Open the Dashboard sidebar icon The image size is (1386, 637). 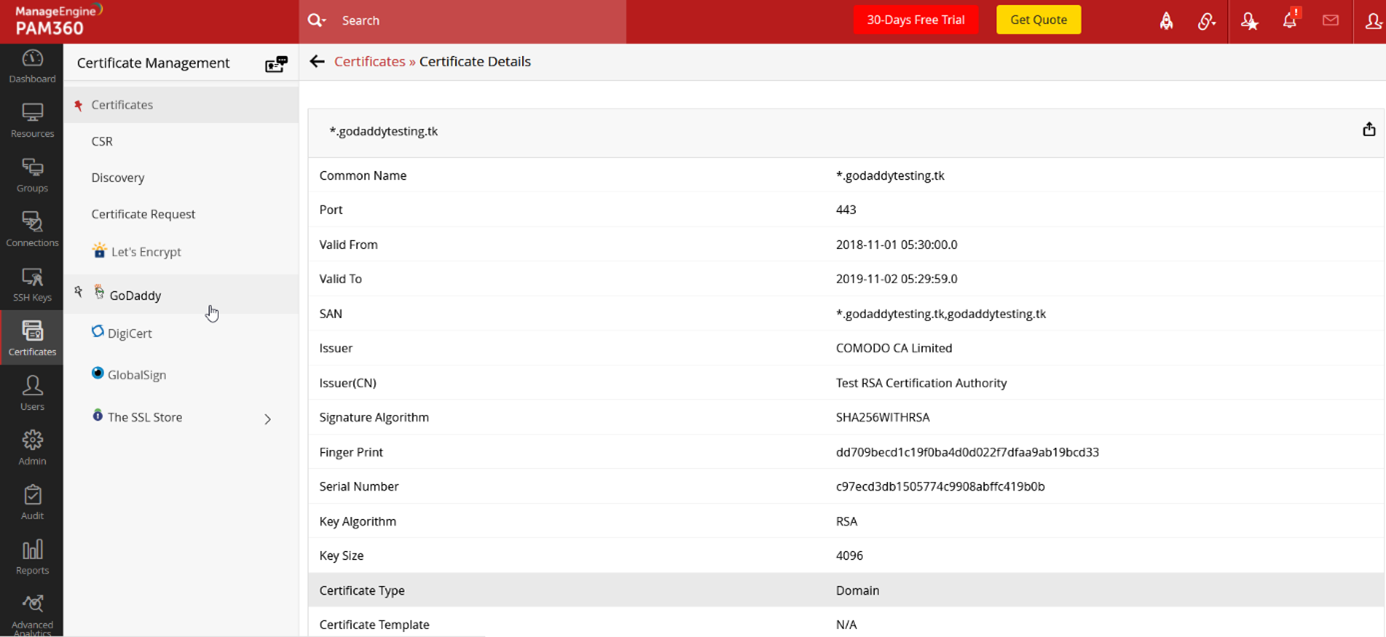click(32, 66)
